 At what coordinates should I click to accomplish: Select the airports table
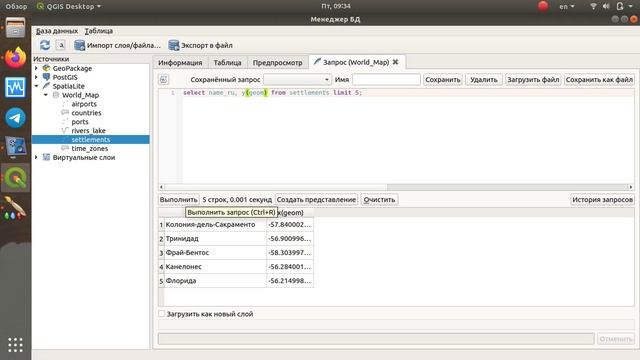84,104
